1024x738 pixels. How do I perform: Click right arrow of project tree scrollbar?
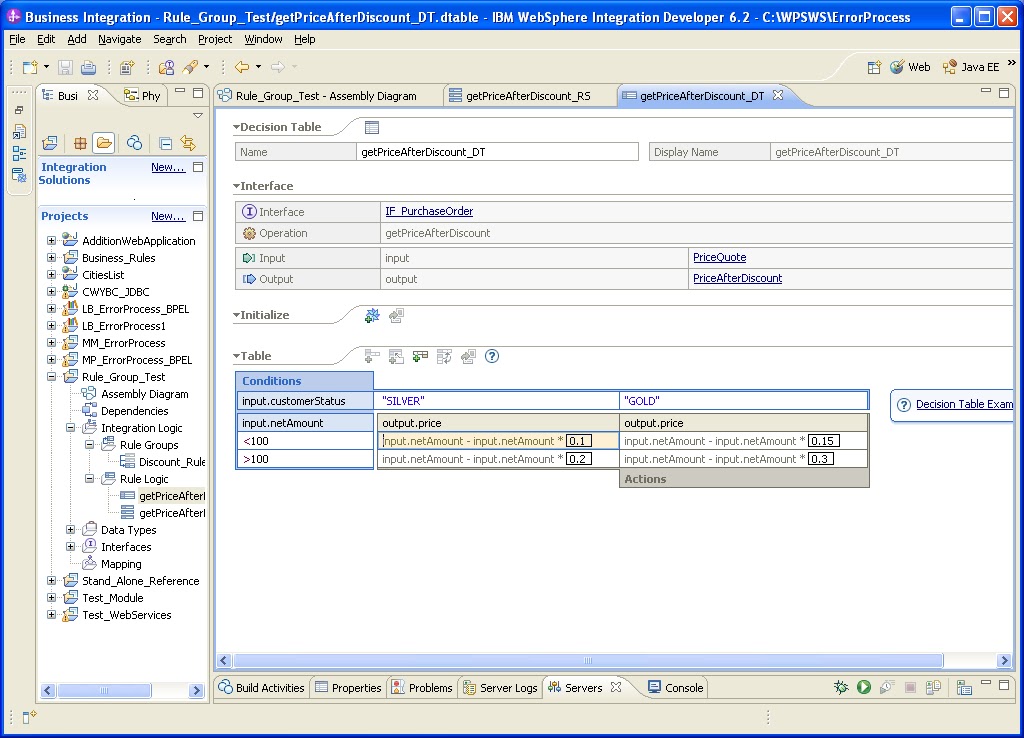click(x=196, y=690)
